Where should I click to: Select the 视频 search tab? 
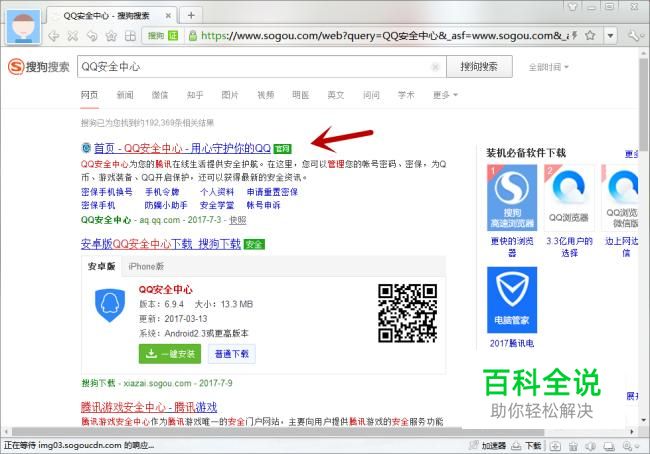(x=265, y=95)
